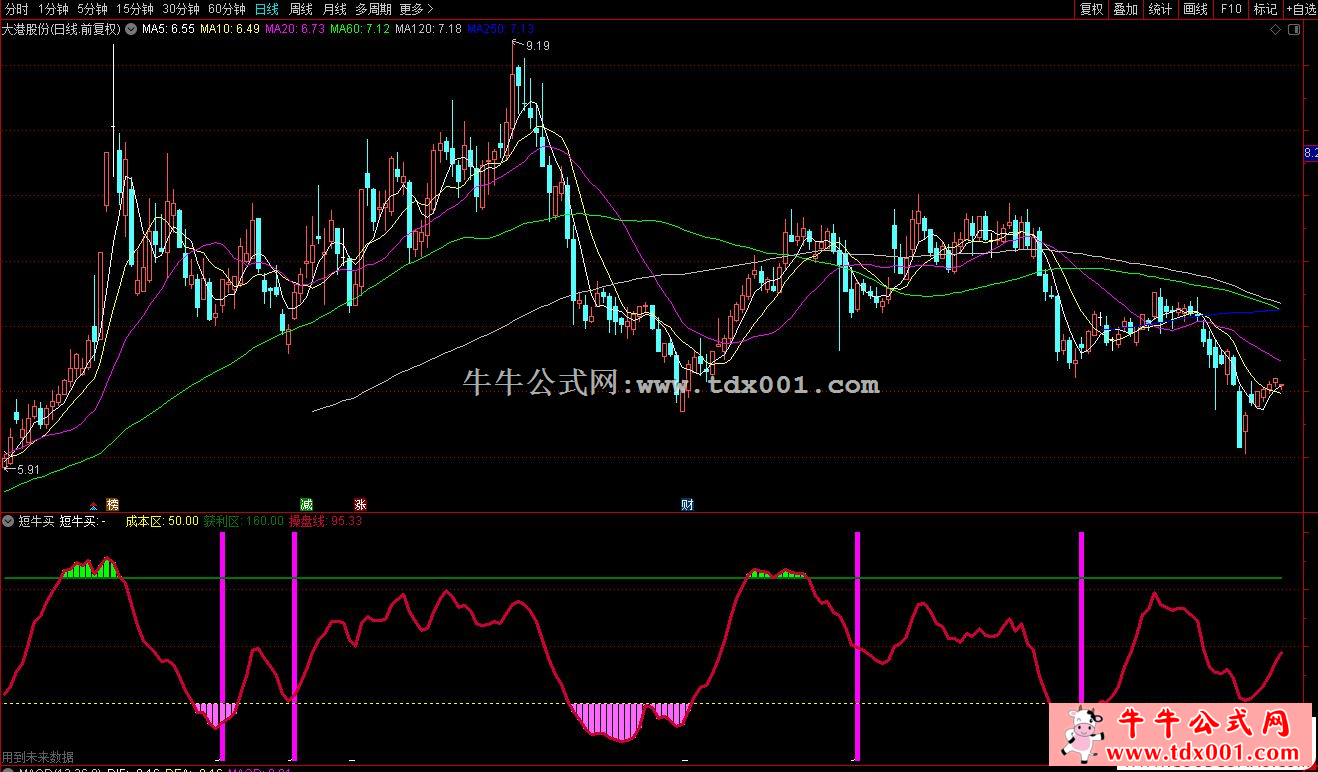Click the blue MA250: 7.13 label

500,30
